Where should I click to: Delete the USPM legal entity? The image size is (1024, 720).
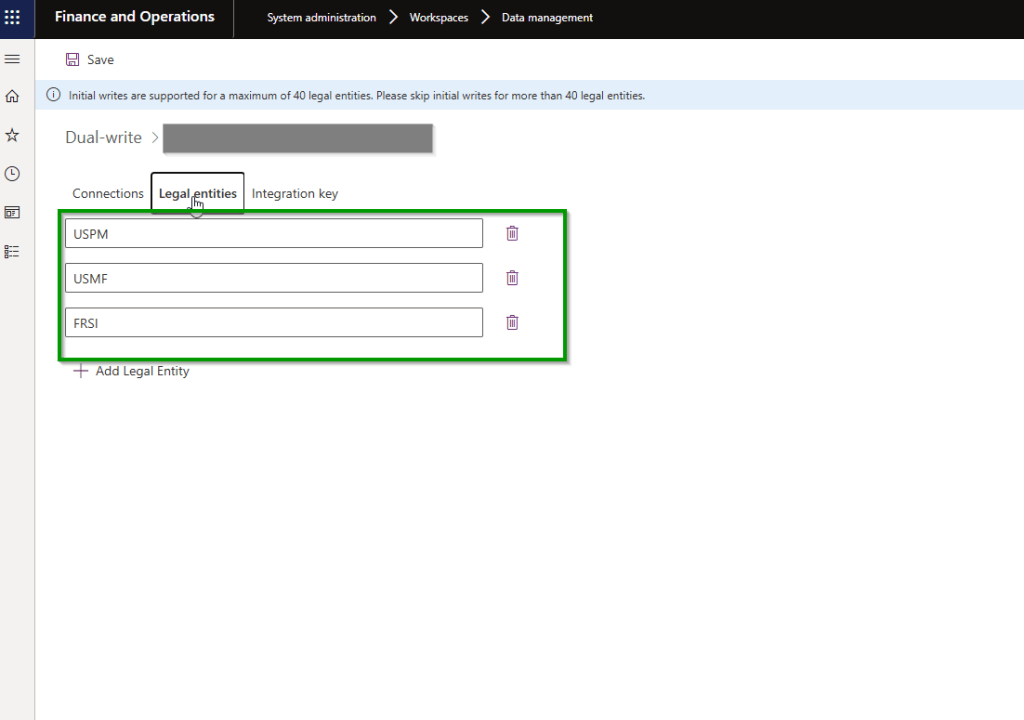512,233
